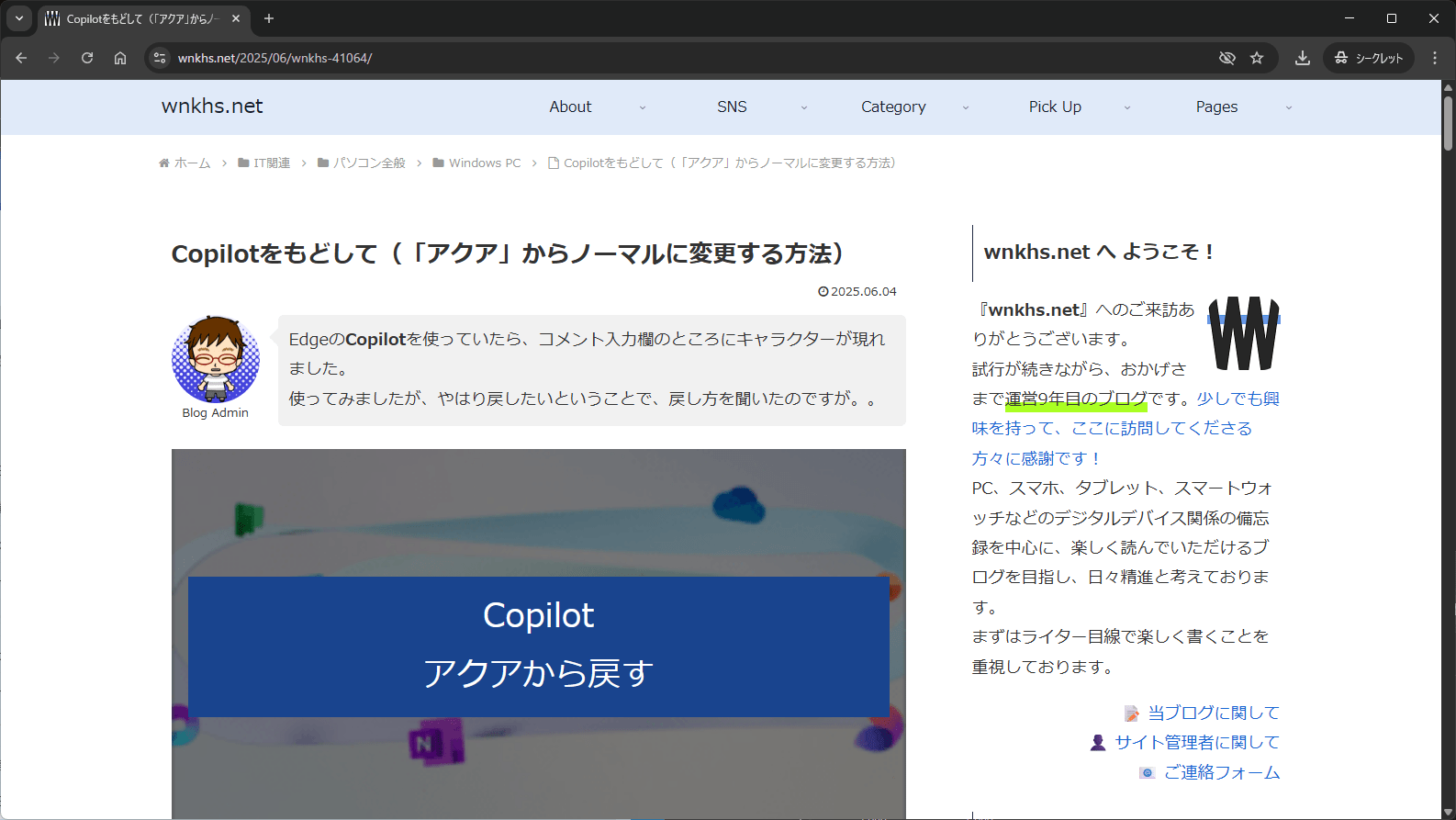View site information icon in address bar
Image resolution: width=1456 pixels, height=820 pixels.
(x=160, y=58)
